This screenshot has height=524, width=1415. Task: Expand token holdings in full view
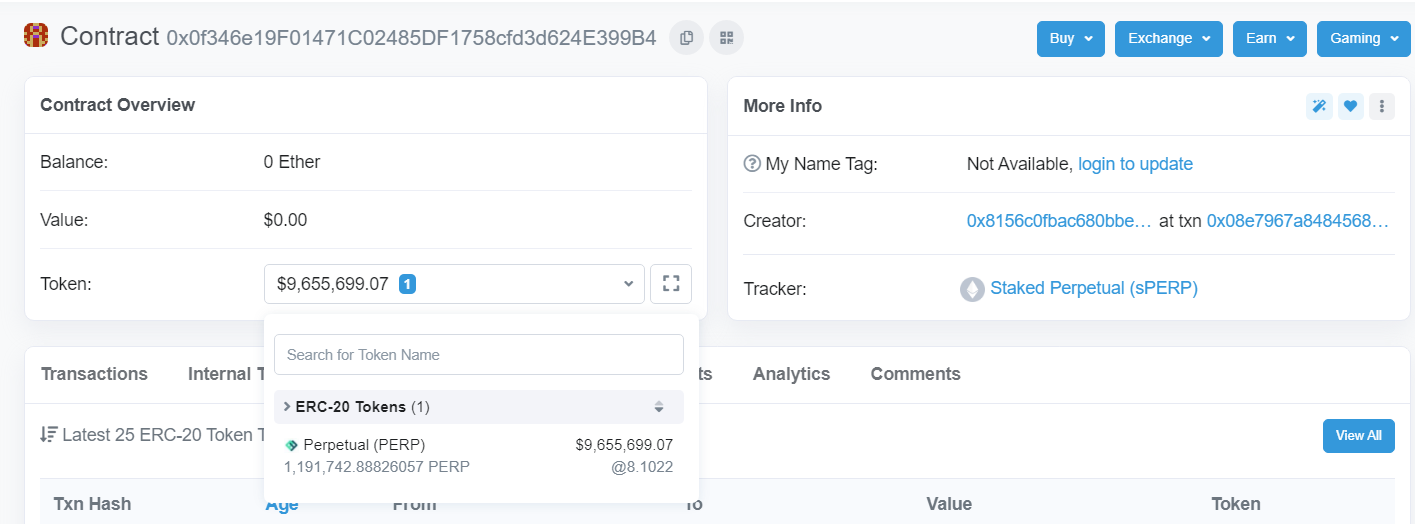click(671, 284)
